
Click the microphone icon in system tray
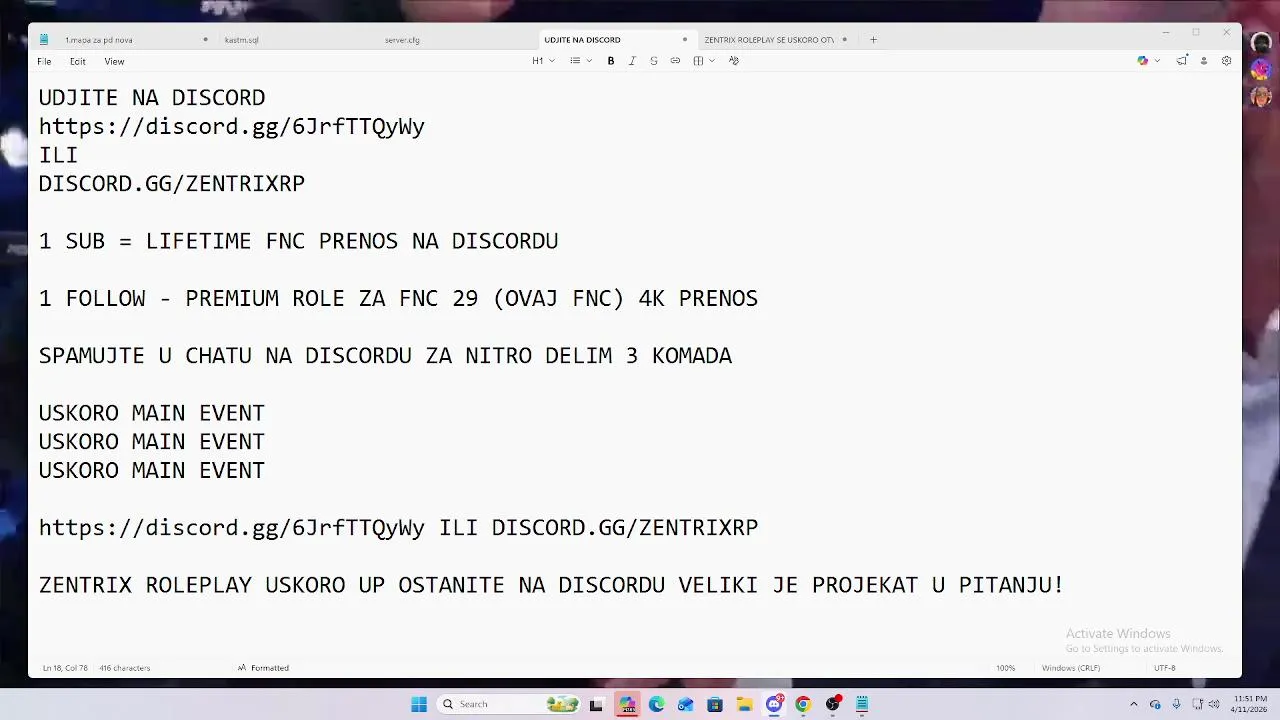[x=1177, y=704]
